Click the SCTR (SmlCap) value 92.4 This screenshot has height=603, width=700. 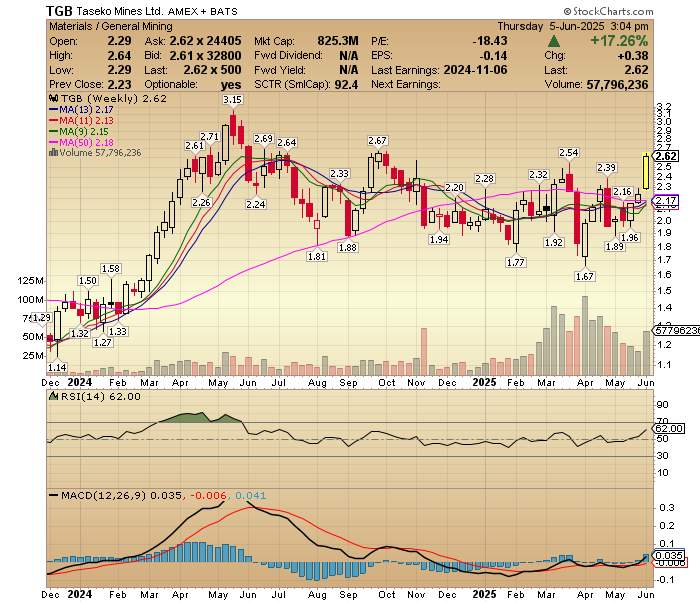(346, 84)
